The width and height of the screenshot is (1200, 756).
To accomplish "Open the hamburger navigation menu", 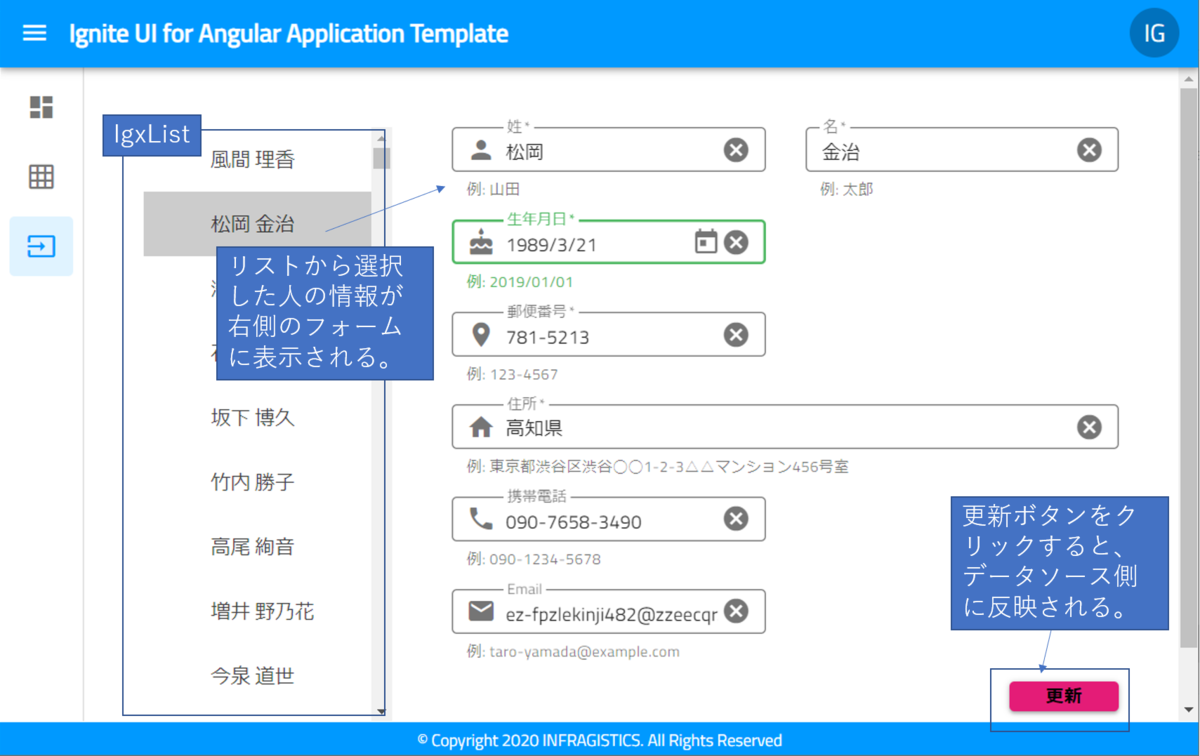I will point(34,33).
